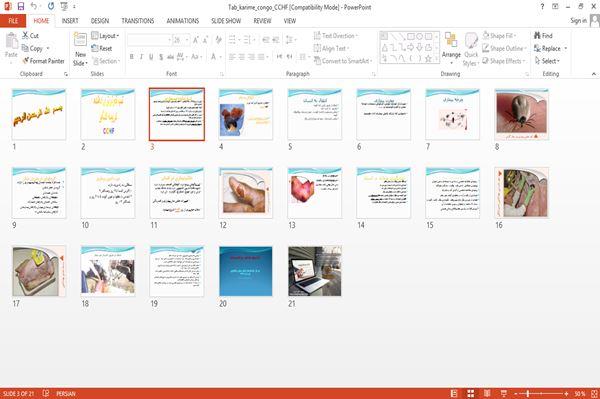Screen dimensions: 600x399
Task: Click Convert to SmartArt
Action: point(343,61)
